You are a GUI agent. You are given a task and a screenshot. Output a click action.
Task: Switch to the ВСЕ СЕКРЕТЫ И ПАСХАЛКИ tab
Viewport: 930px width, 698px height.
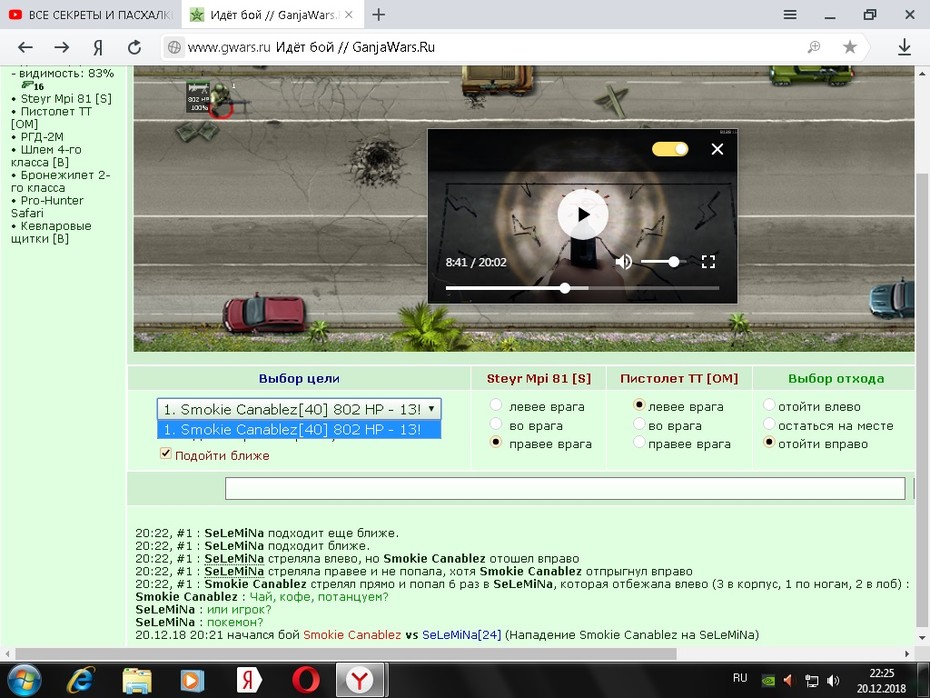[x=90, y=15]
